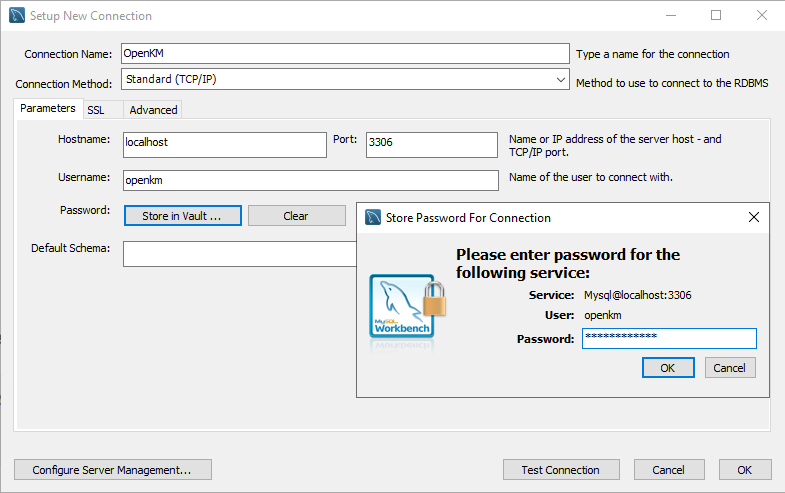Open the Advanced tab

pos(153,110)
